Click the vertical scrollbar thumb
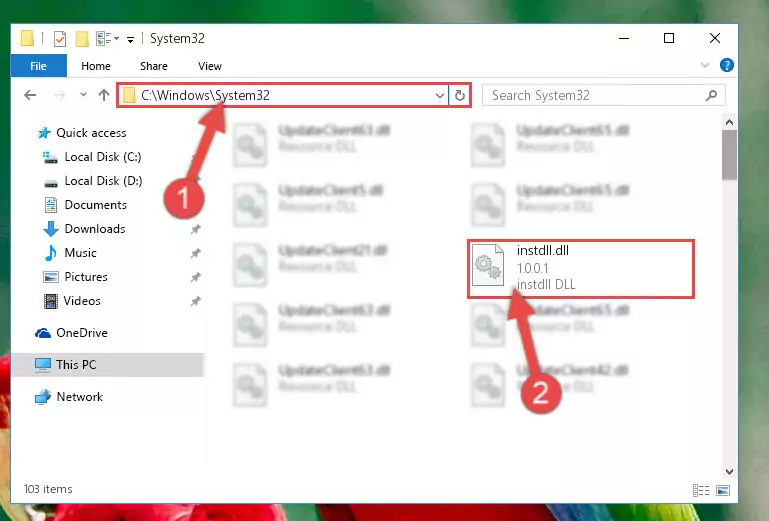Viewport: 769px width, 521px height. point(729,156)
